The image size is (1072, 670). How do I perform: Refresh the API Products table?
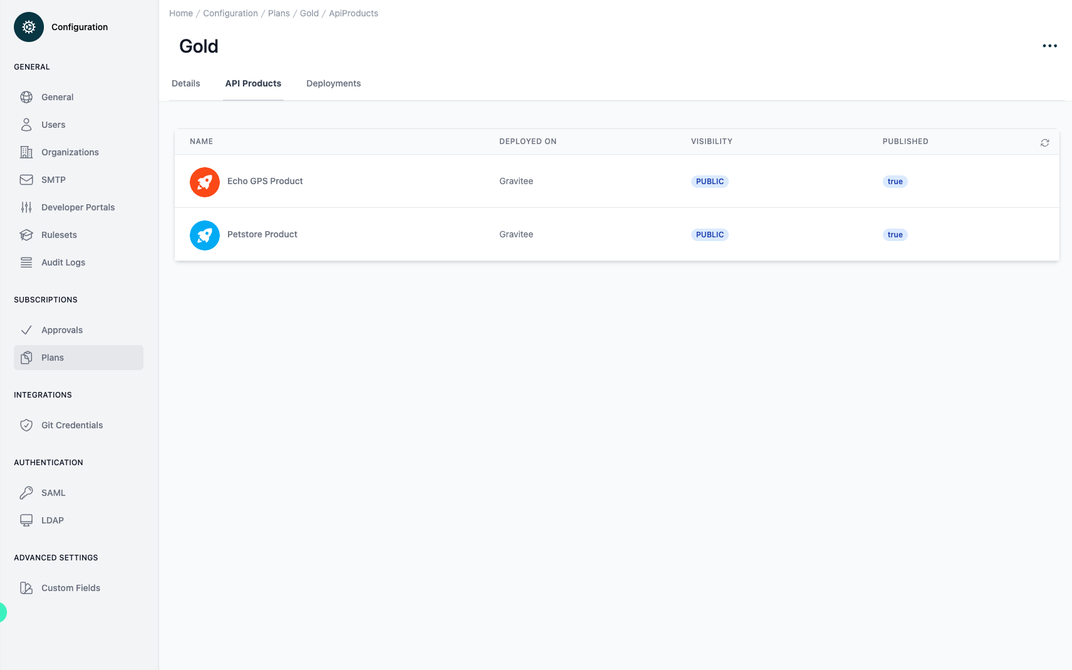coord(1044,142)
